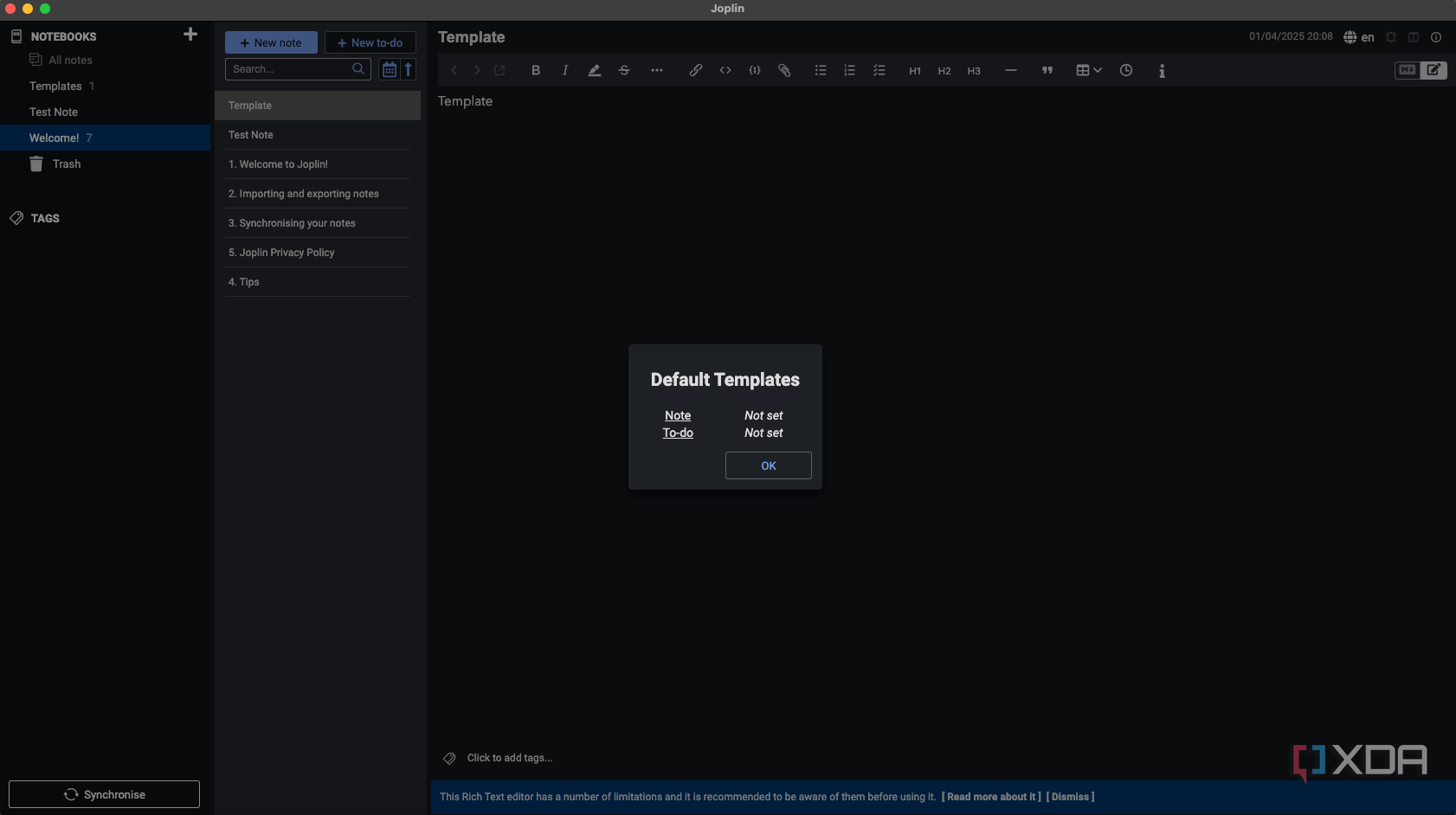Switch to Rich Text editor toggle
Image resolution: width=1456 pixels, height=815 pixels.
(x=1433, y=70)
